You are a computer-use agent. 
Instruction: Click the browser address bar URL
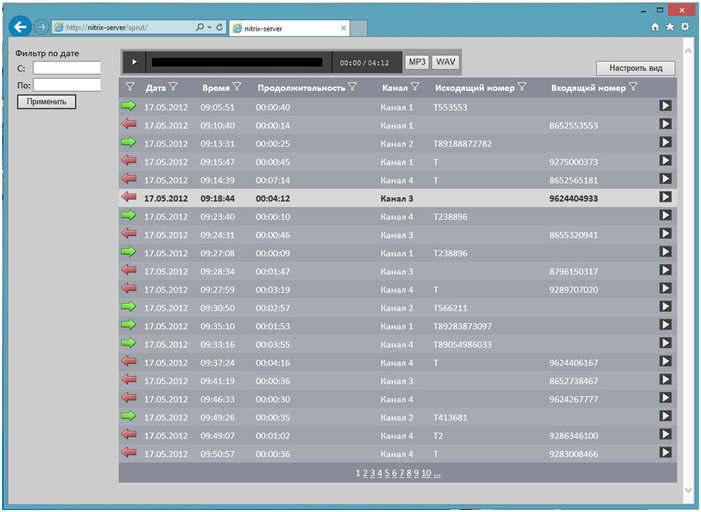pyautogui.click(x=107, y=27)
